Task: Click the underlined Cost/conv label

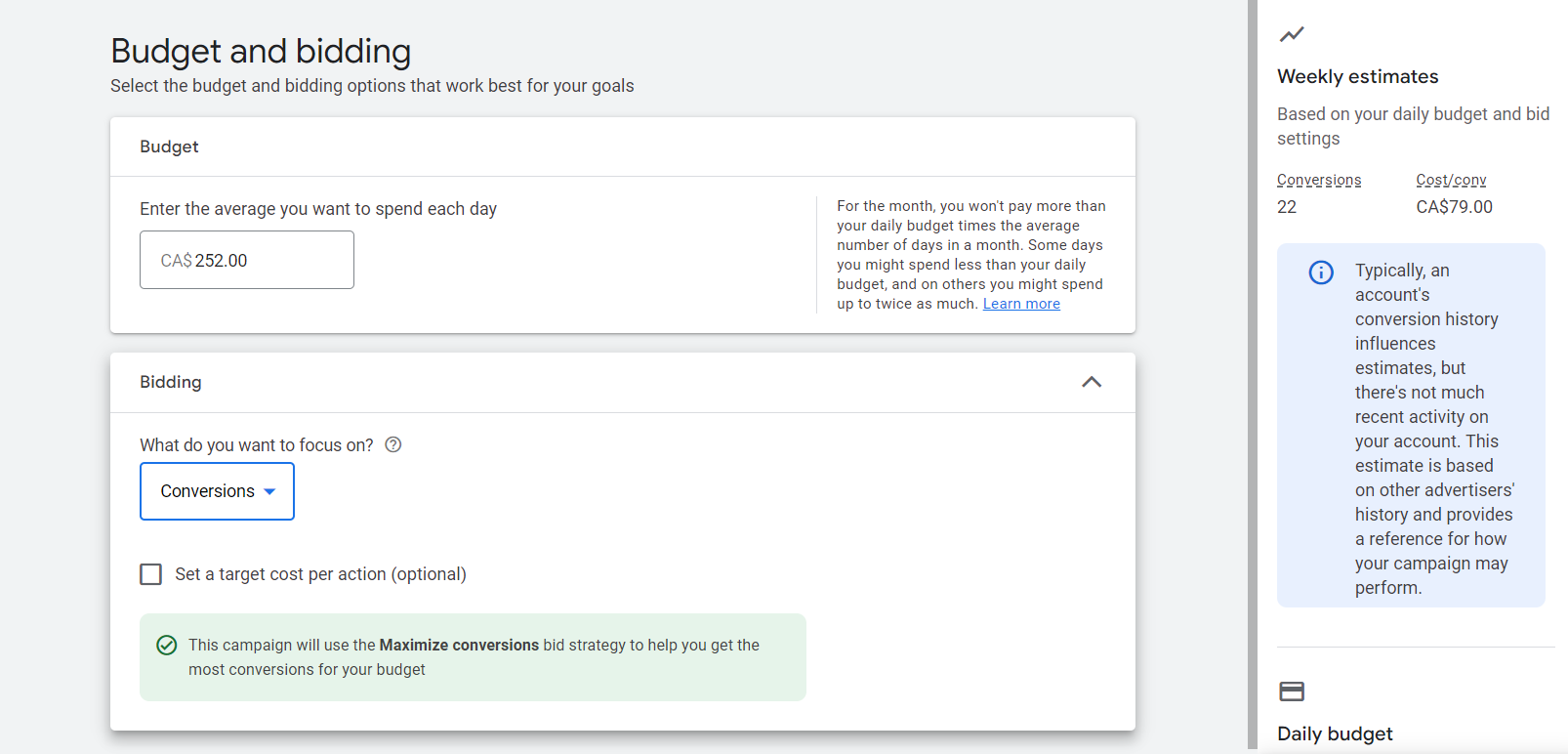Action: coord(1451,180)
